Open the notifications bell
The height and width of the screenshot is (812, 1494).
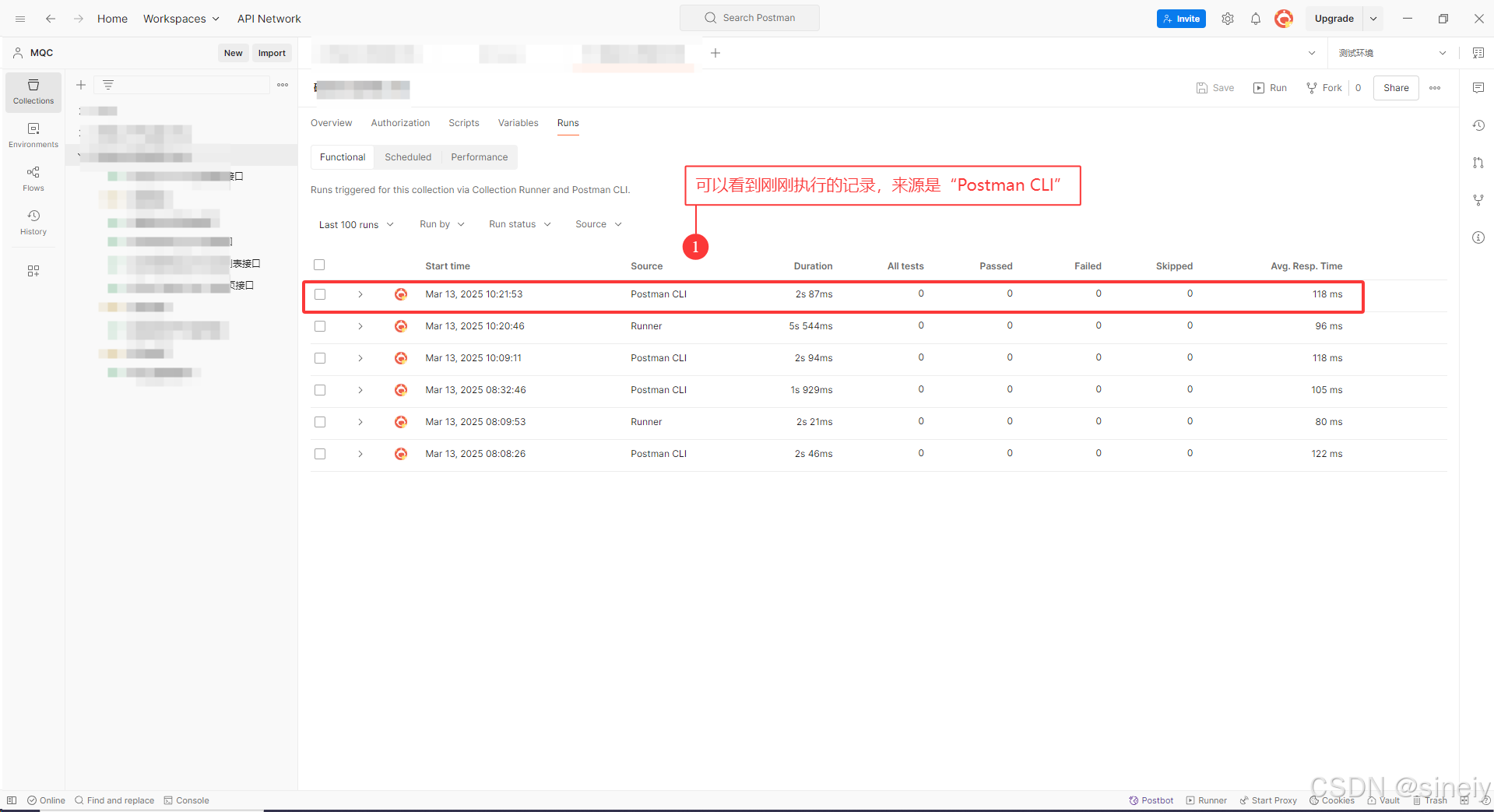coord(1256,19)
